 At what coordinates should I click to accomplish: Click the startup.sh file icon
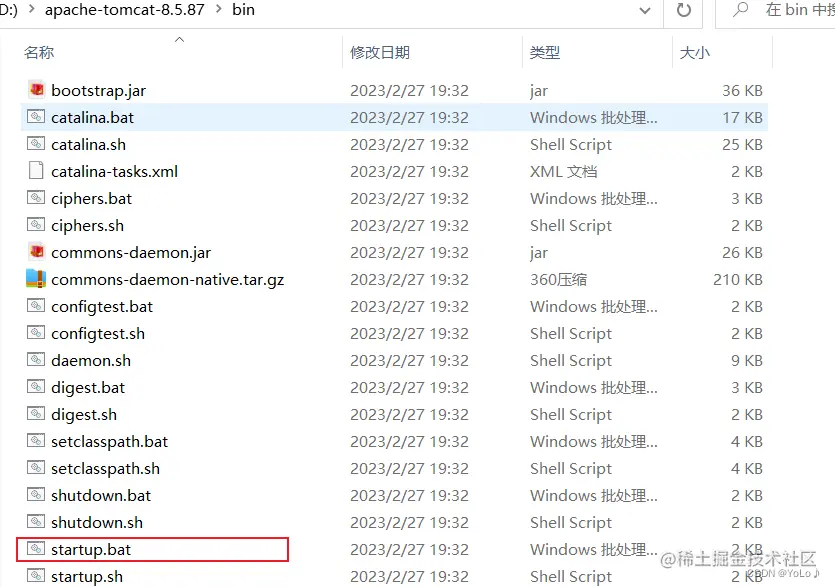[x=36, y=576]
